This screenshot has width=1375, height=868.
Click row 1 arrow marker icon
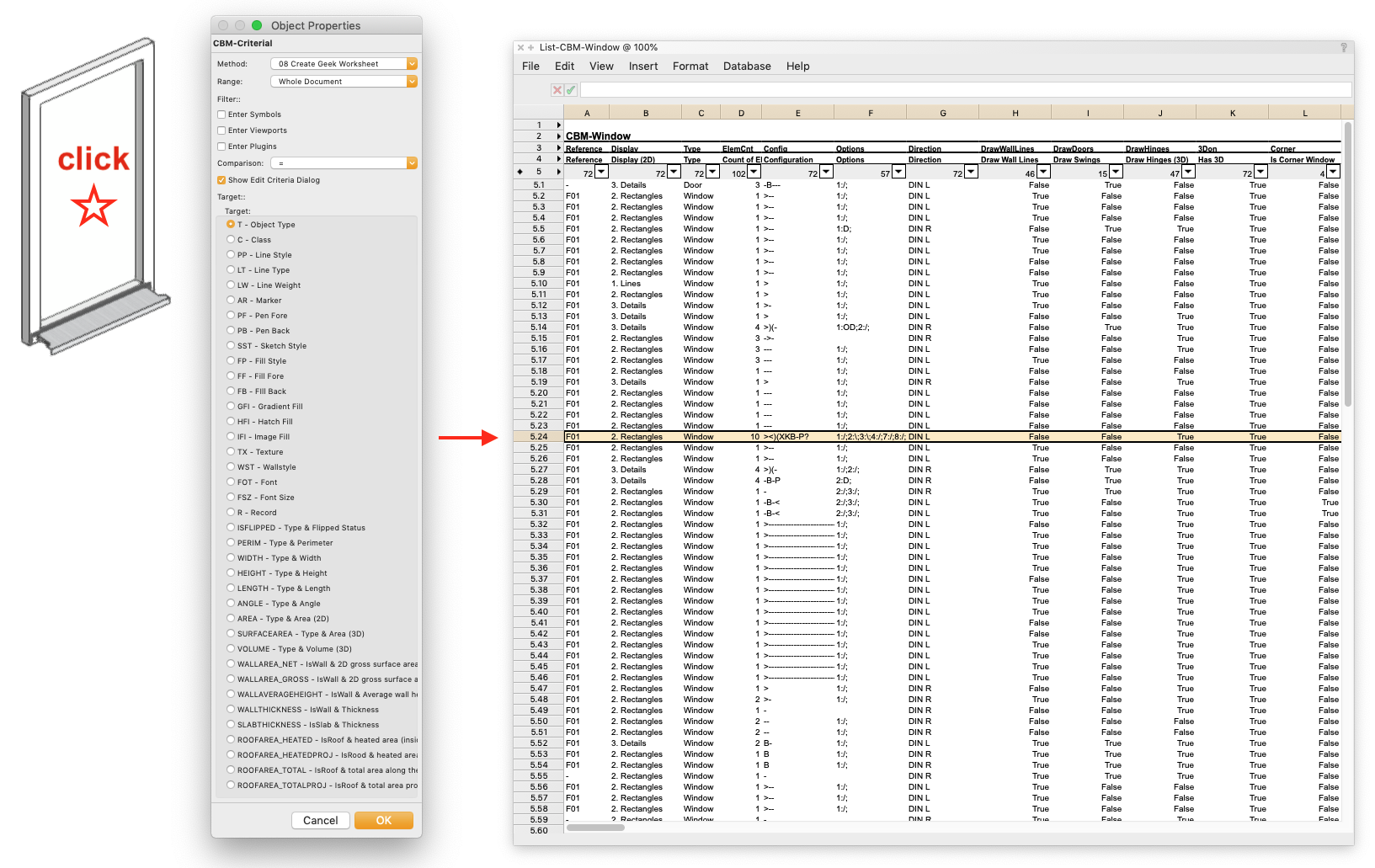click(558, 125)
